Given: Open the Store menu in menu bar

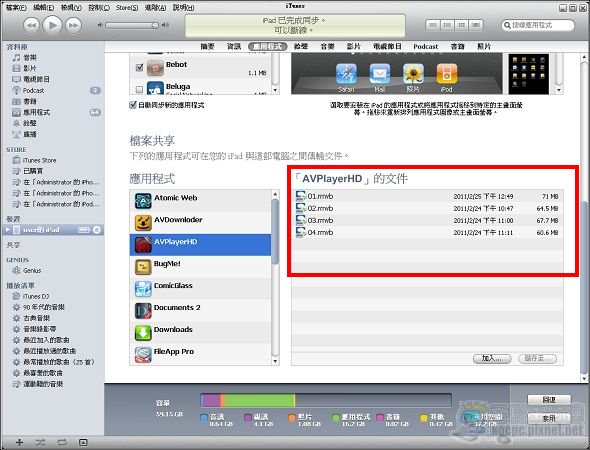Looking at the screenshot, I should pos(126,8).
